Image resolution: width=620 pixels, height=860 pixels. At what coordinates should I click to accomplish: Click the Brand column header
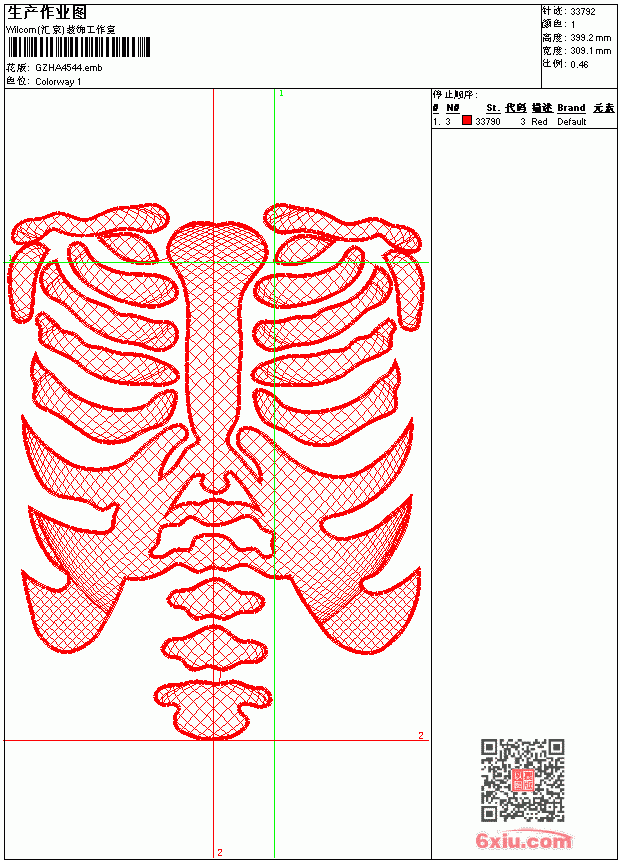coord(571,108)
